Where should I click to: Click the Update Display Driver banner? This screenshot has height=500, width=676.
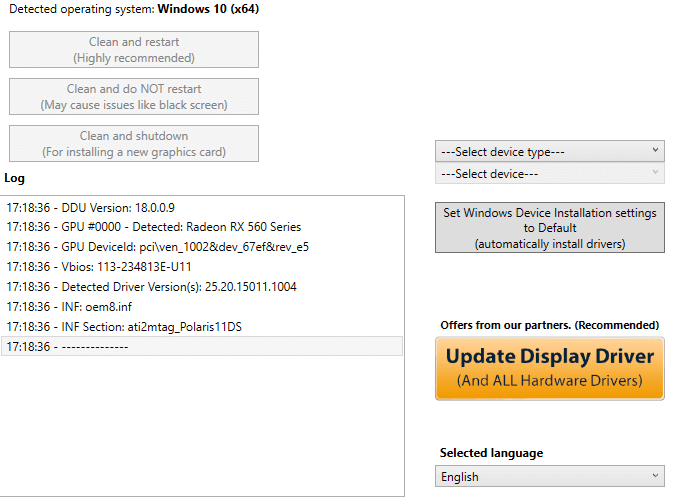point(550,369)
